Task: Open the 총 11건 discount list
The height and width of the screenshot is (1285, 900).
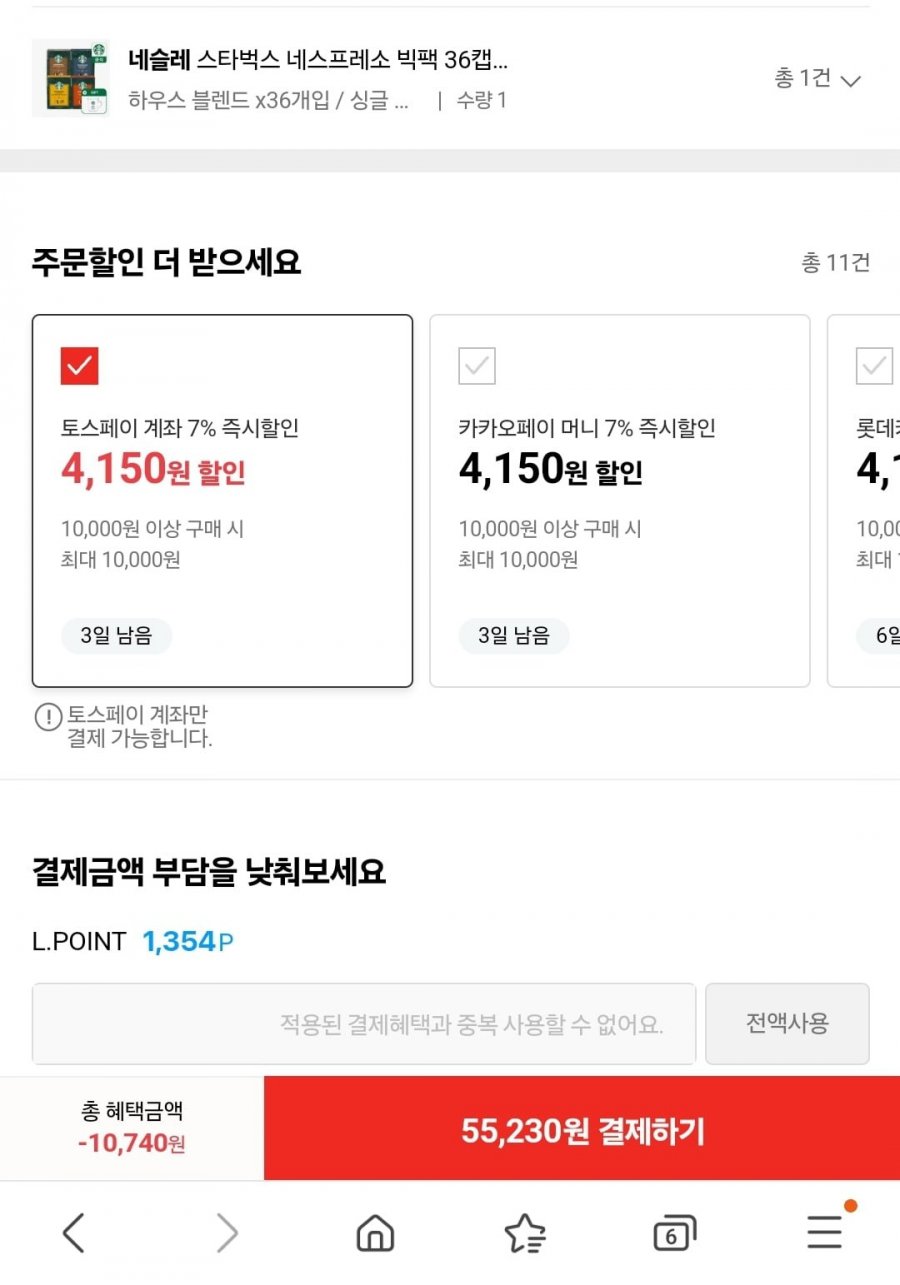Action: point(835,263)
